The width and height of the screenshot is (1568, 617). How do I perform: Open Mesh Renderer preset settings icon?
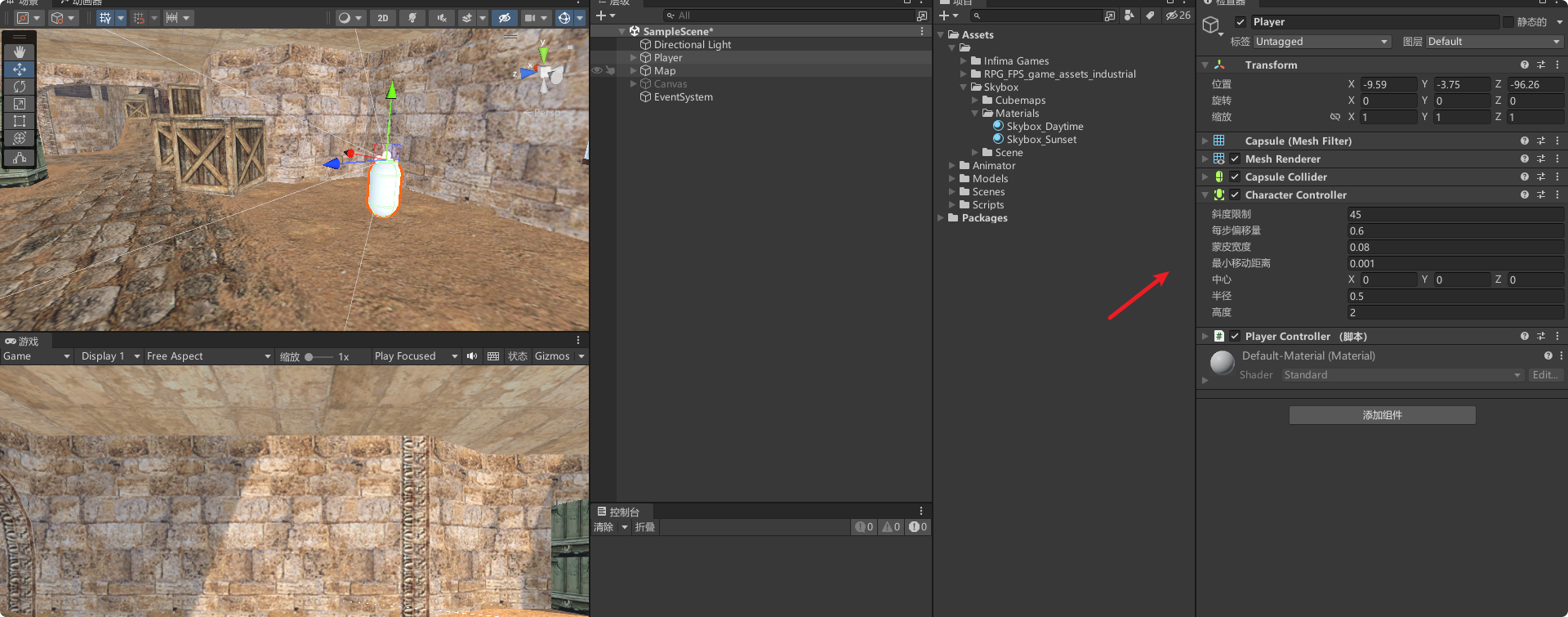pyautogui.click(x=1541, y=159)
